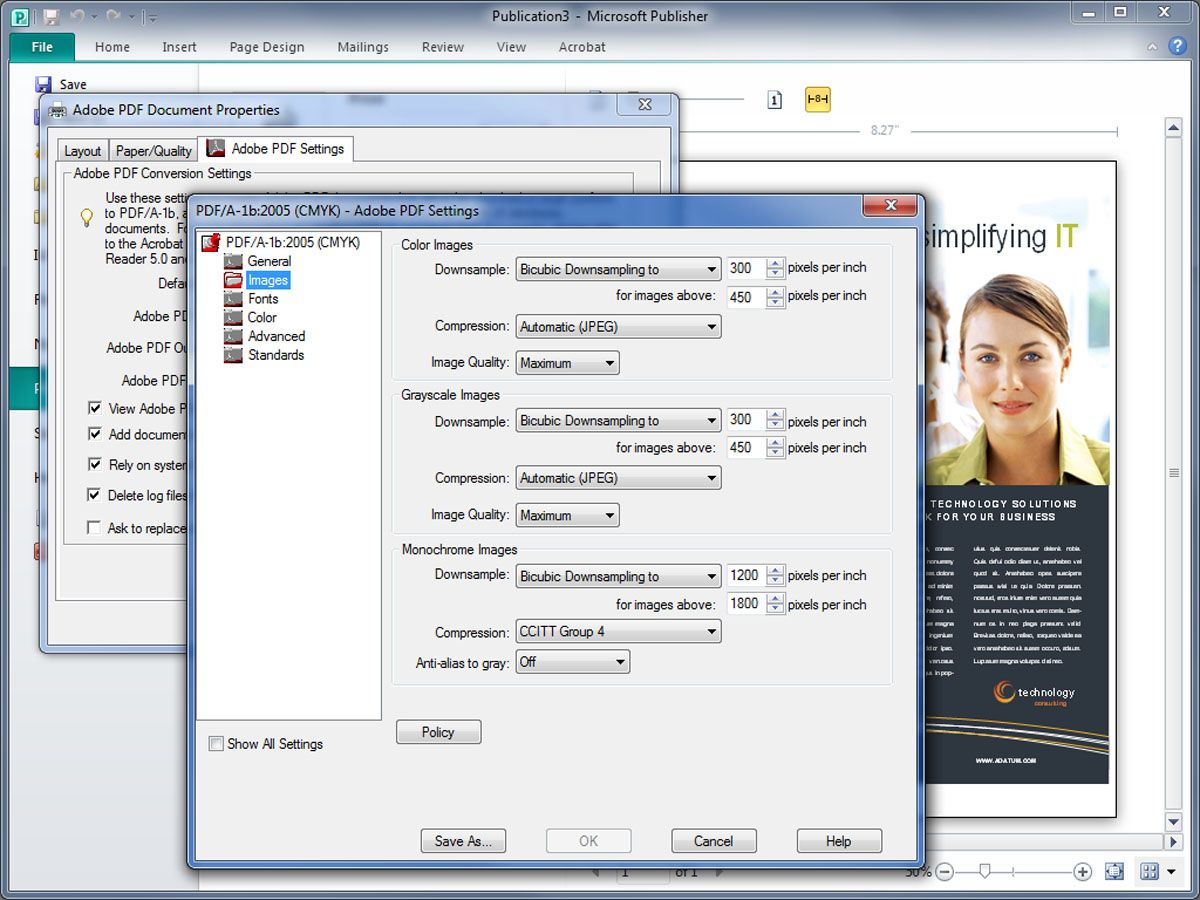This screenshot has width=1200, height=900.
Task: Switch to the Paper/Quality tab
Action: [x=154, y=151]
